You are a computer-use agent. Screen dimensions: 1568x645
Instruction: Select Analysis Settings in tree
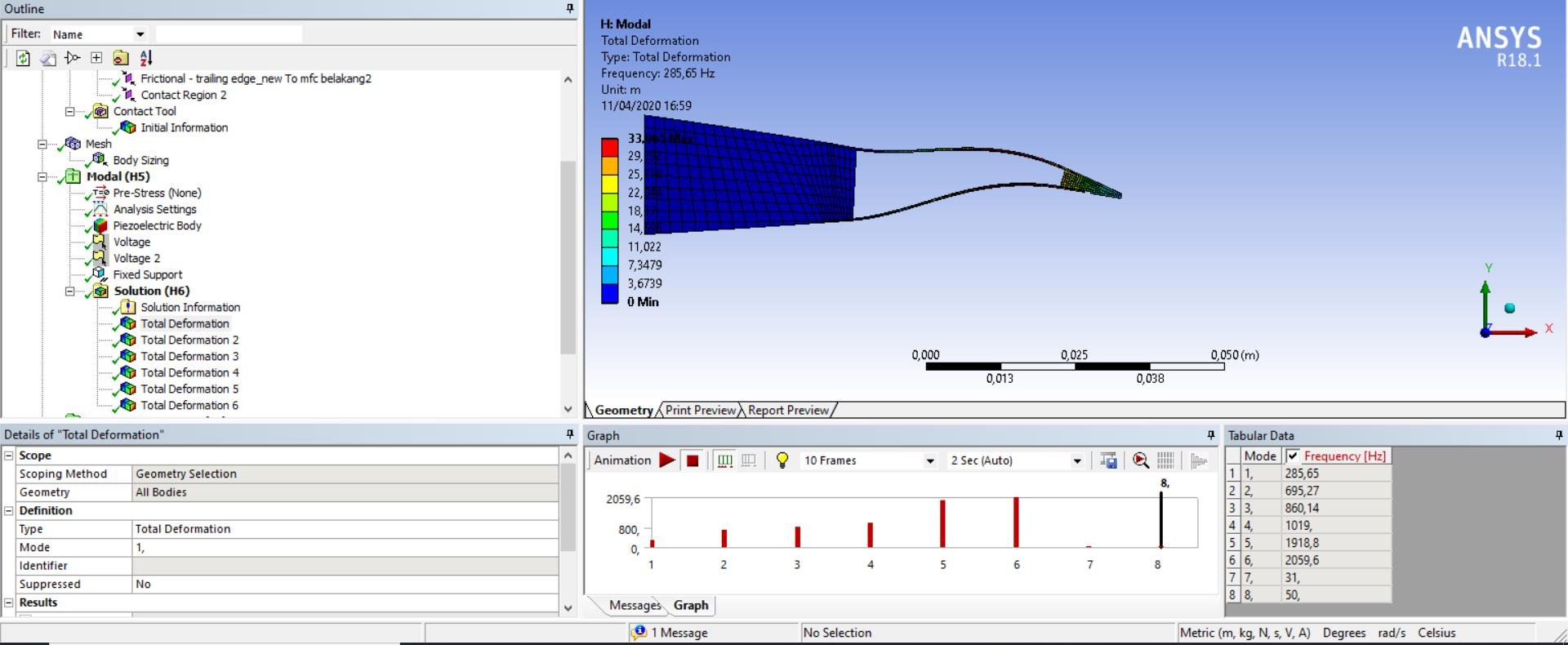[154, 209]
